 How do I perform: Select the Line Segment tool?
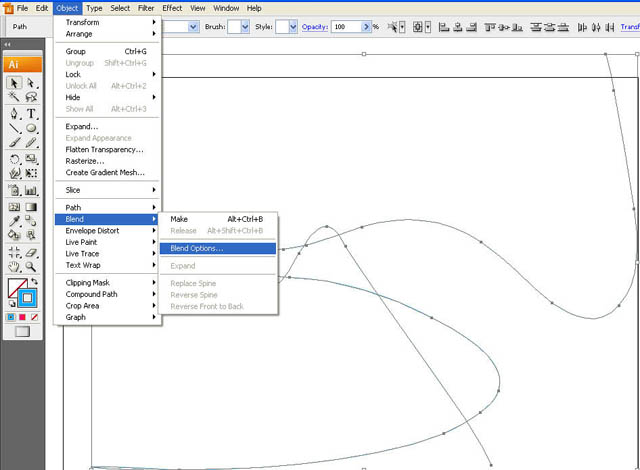[x=14, y=128]
